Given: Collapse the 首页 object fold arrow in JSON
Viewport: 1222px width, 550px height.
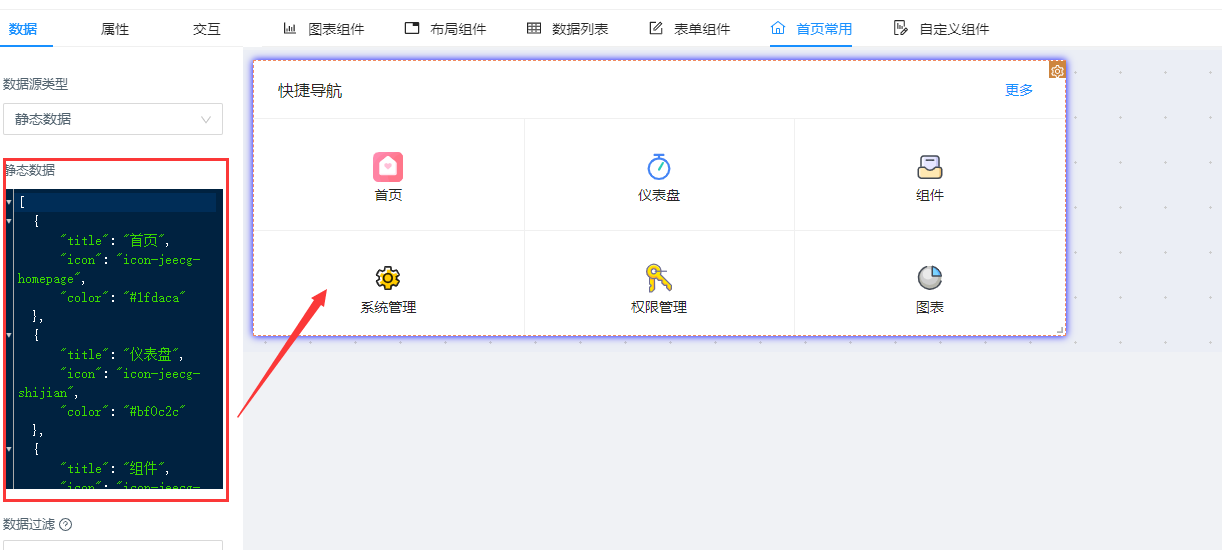Looking at the screenshot, I should 10,221.
